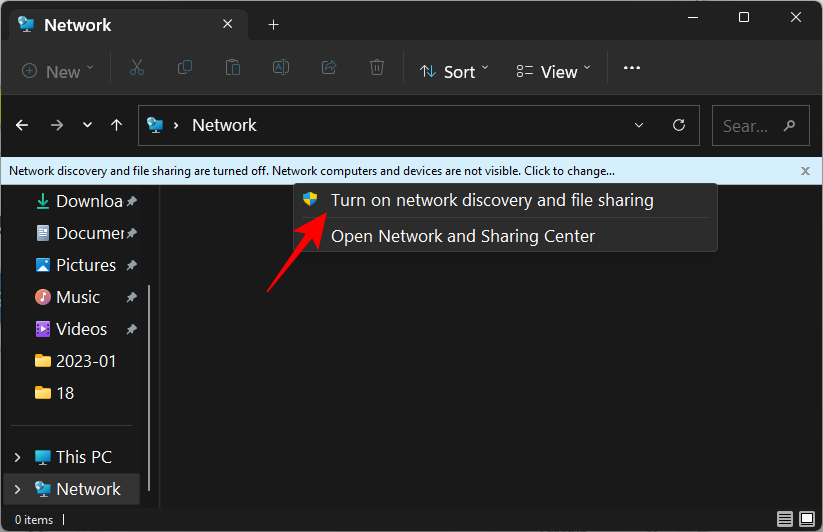Switch to details view layout

click(785, 519)
